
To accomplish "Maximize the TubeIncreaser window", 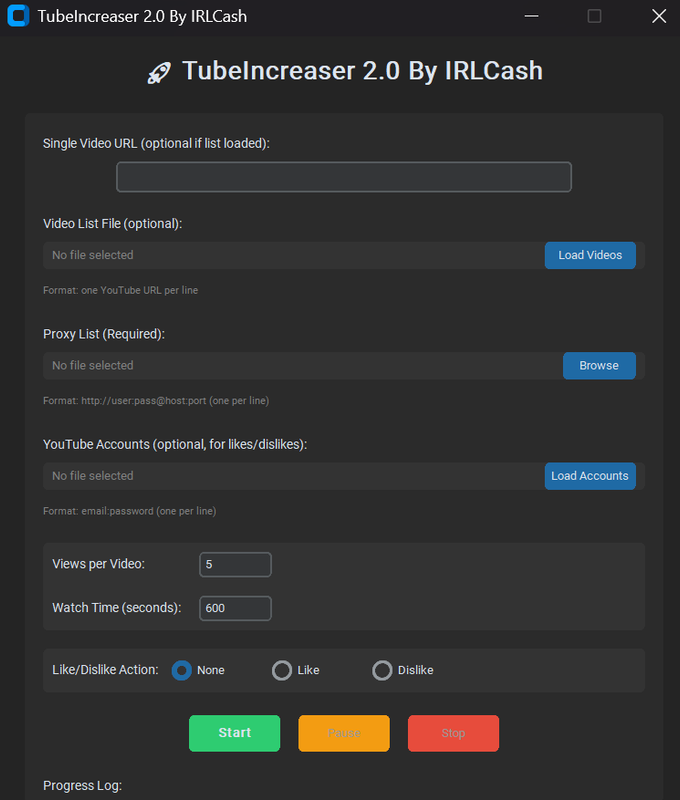I will [594, 16].
